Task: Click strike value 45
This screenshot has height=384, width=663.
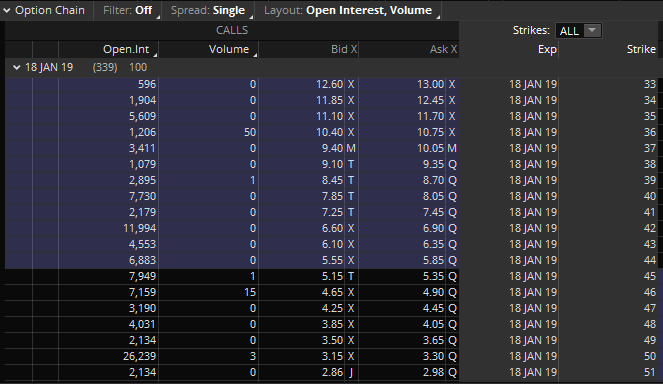Action: pyautogui.click(x=649, y=277)
